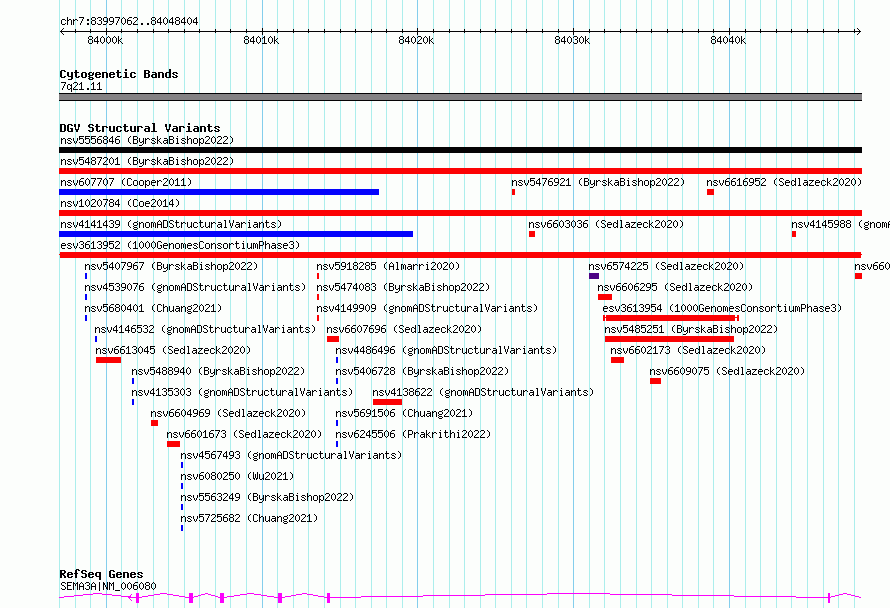Click nsv6613045 (Sedlazeck2020) label

click(x=173, y=350)
